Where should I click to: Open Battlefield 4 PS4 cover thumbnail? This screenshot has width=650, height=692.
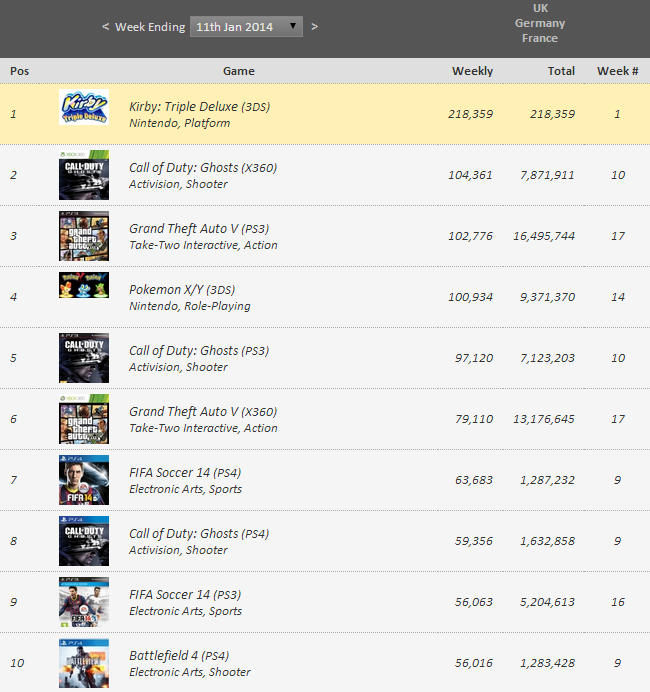coord(84,663)
